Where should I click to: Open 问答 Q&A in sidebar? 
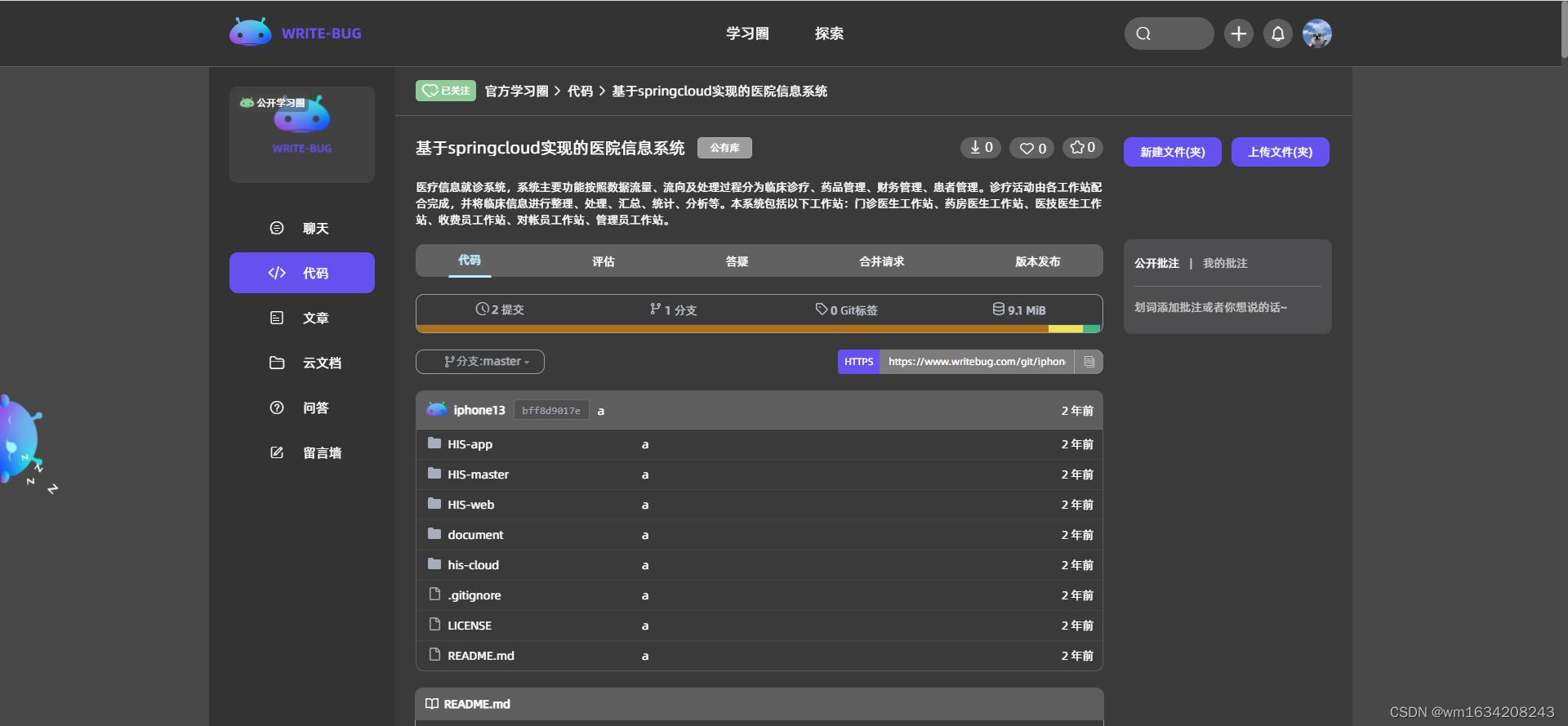pyautogui.click(x=301, y=408)
